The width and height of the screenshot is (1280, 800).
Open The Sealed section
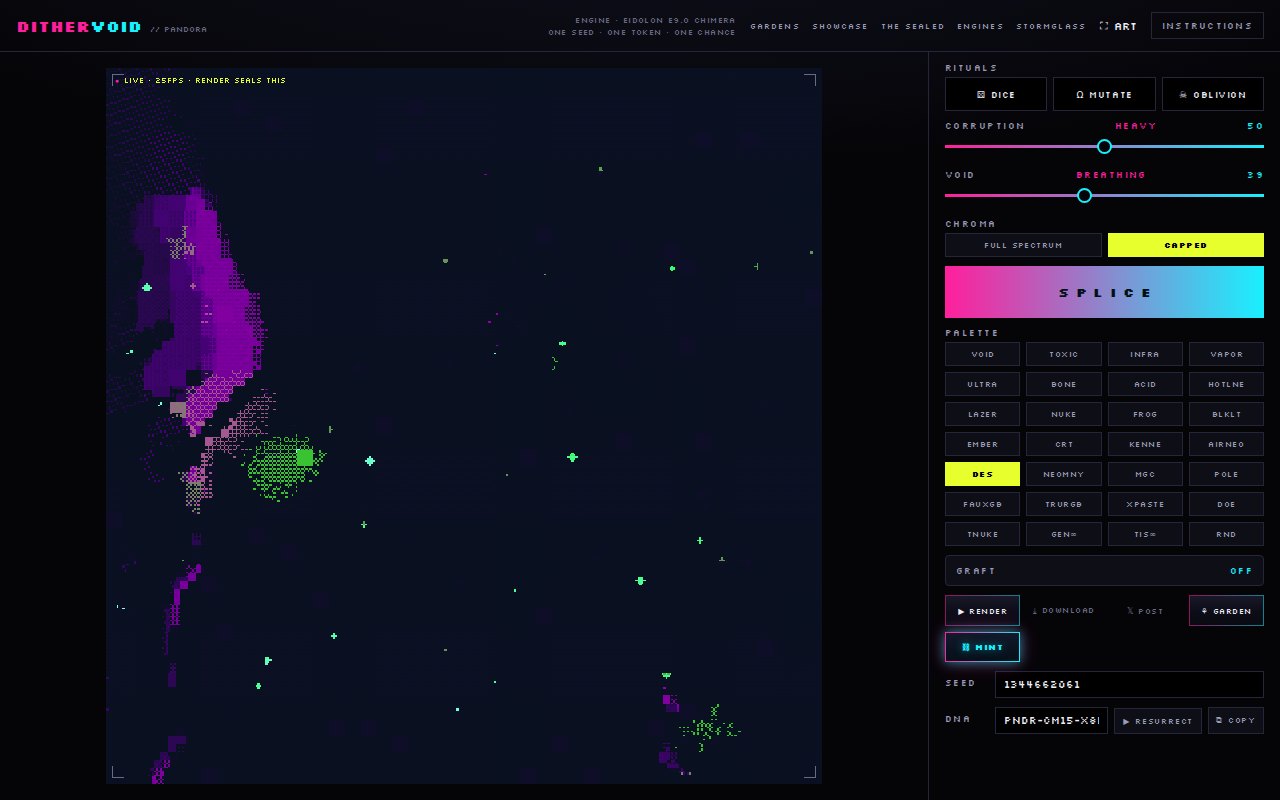point(913,26)
